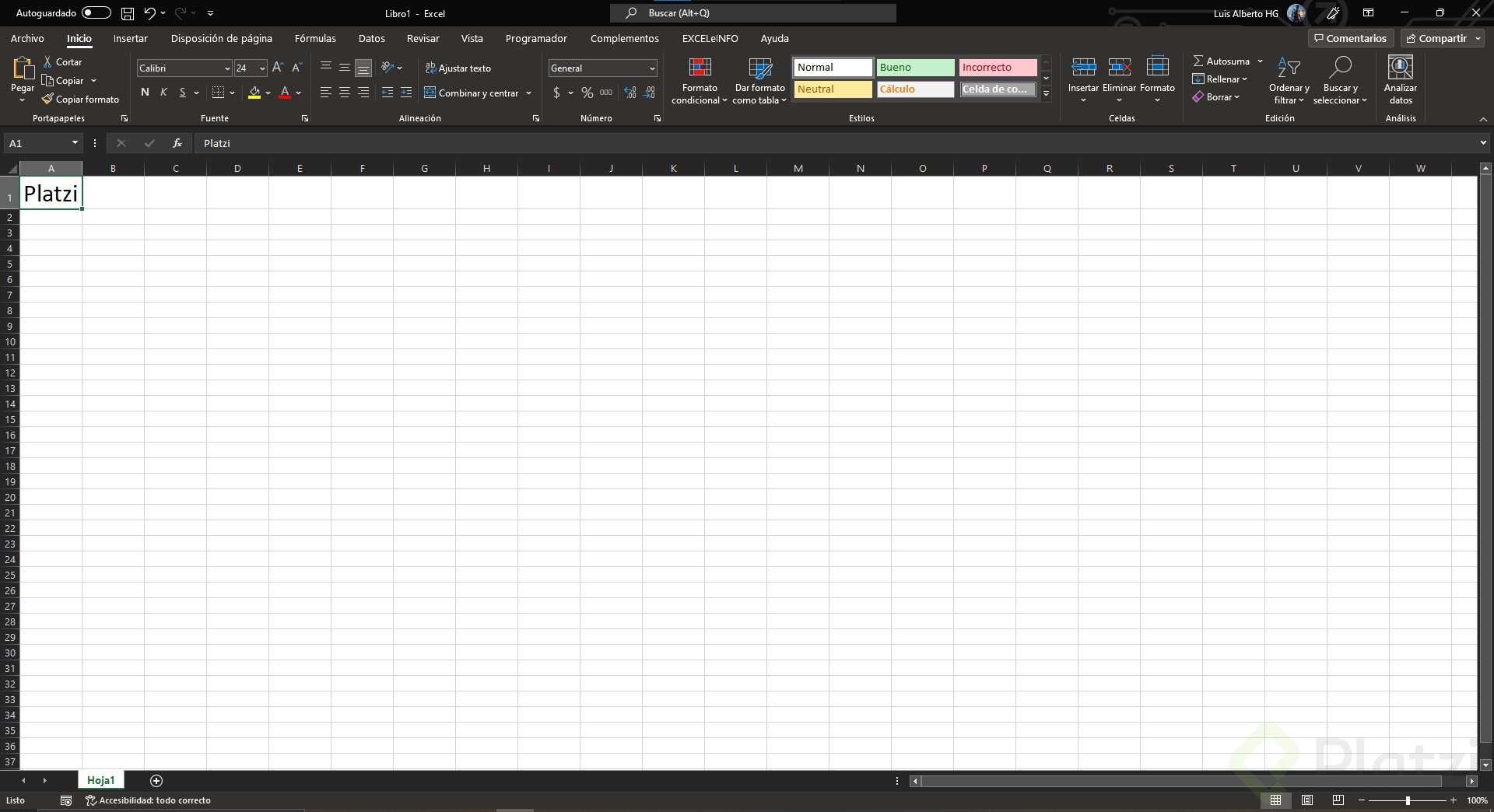Click the red font color A
The height and width of the screenshot is (812, 1494).
click(x=285, y=93)
